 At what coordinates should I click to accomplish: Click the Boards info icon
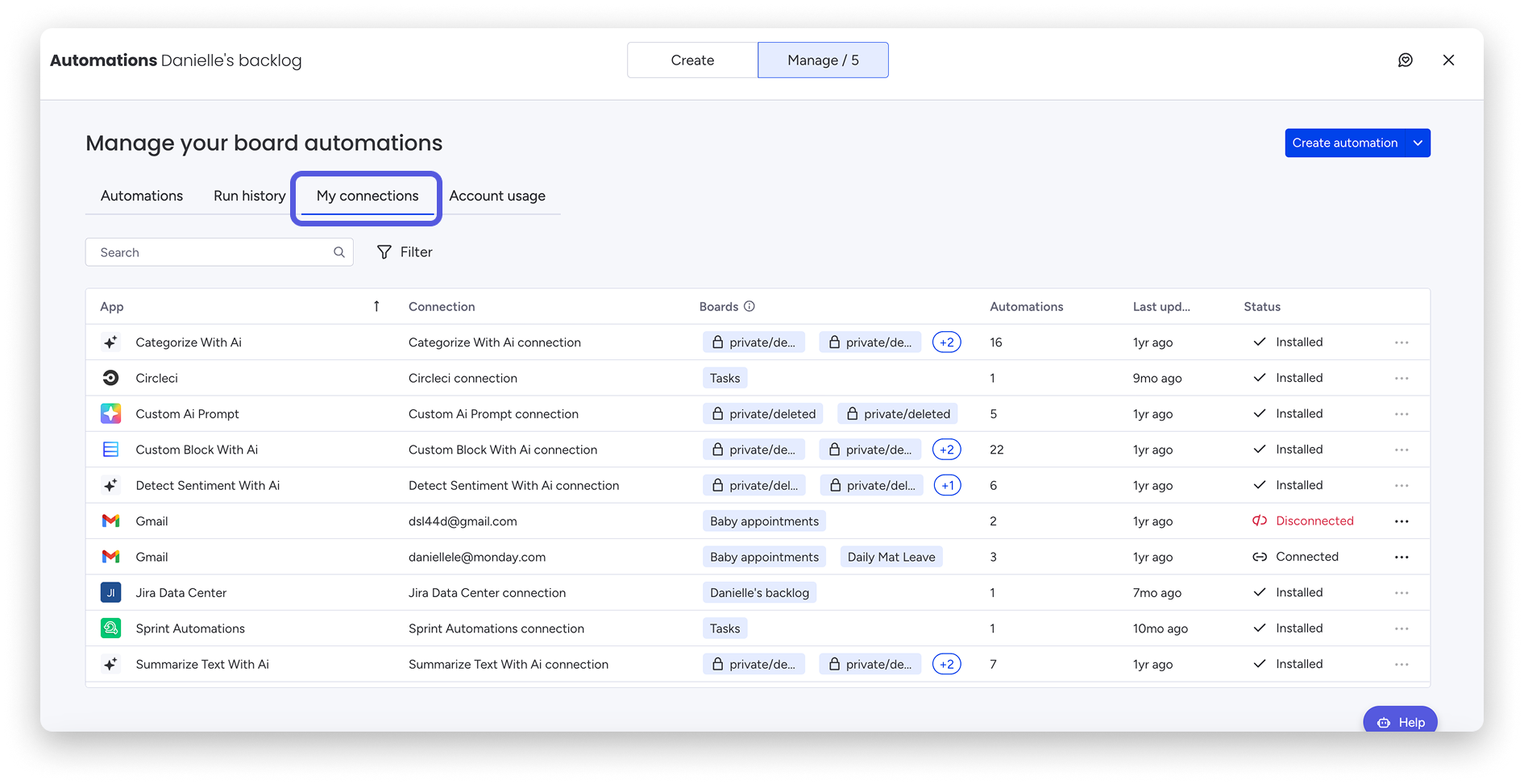coord(750,306)
